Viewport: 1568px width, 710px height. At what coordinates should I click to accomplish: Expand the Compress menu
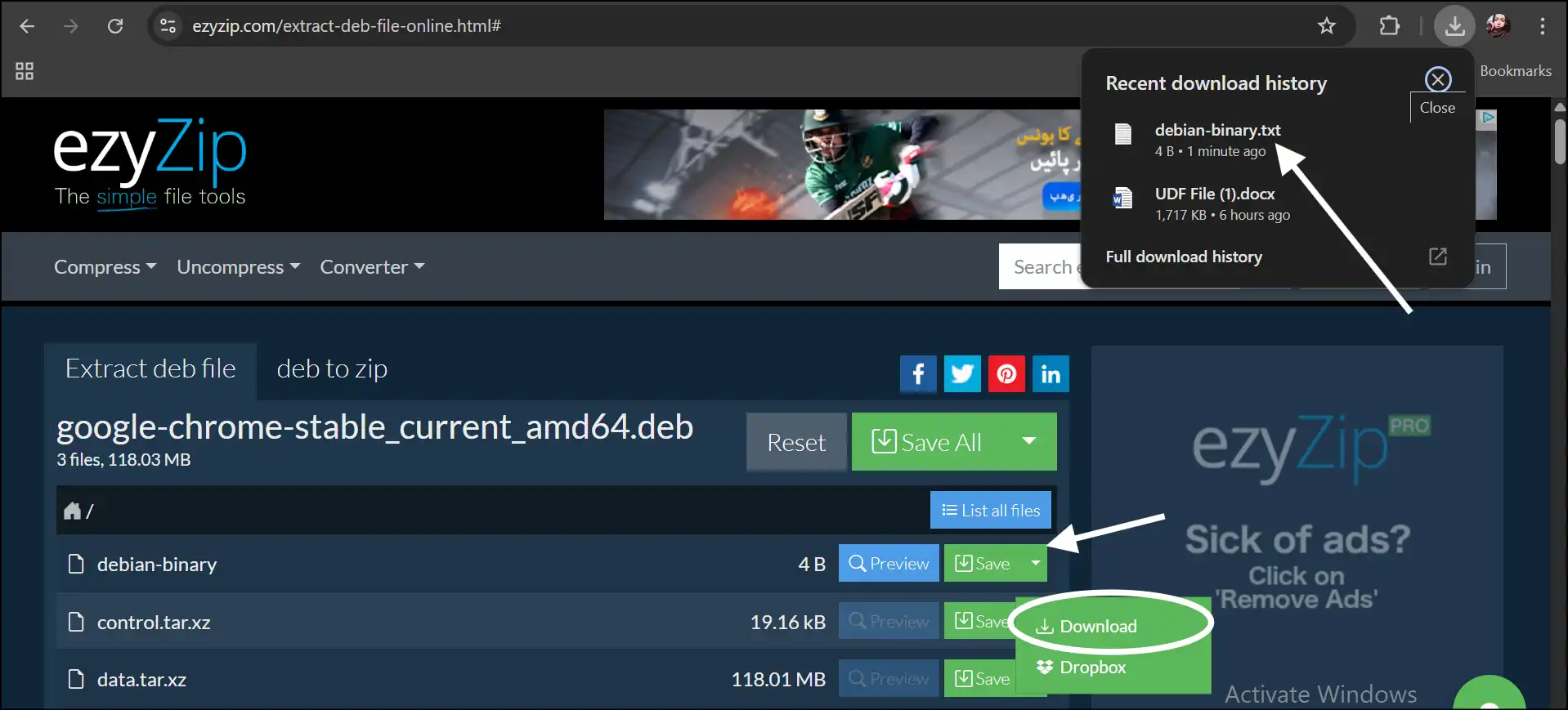[x=105, y=267]
